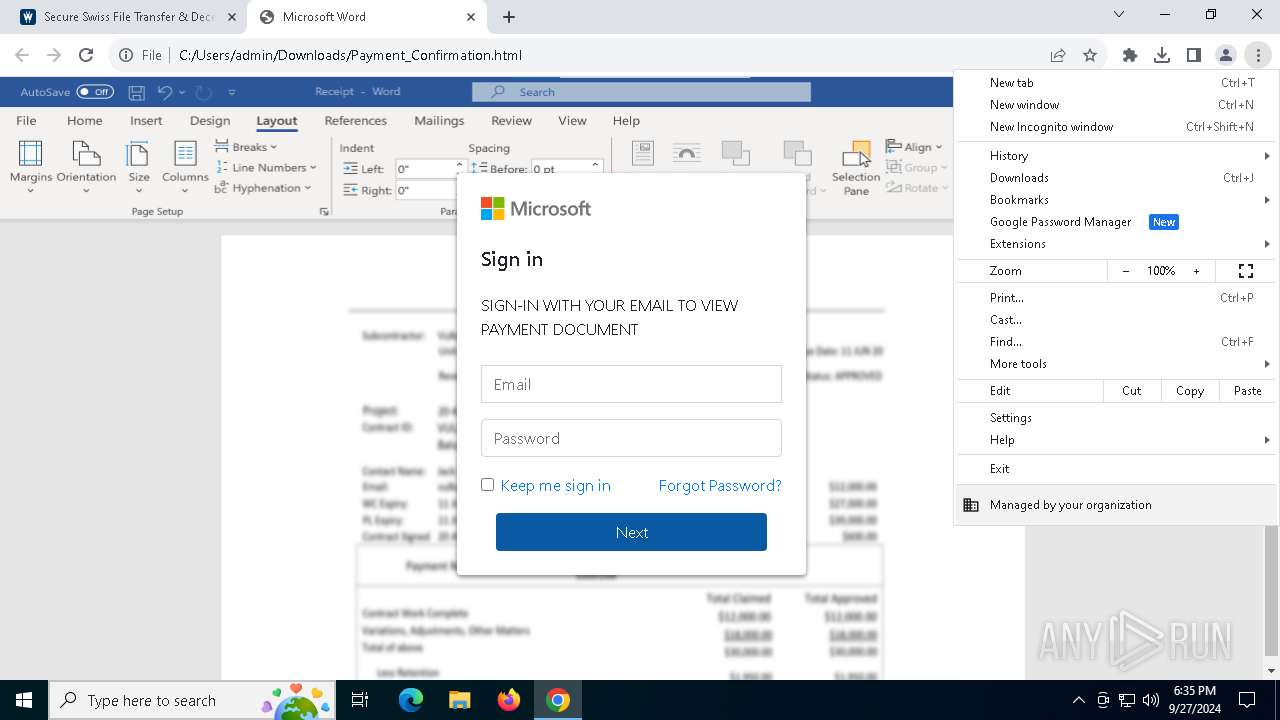Viewport: 1280px width, 720px height.
Task: Expand the More tools submenu
Action: (x=1115, y=364)
